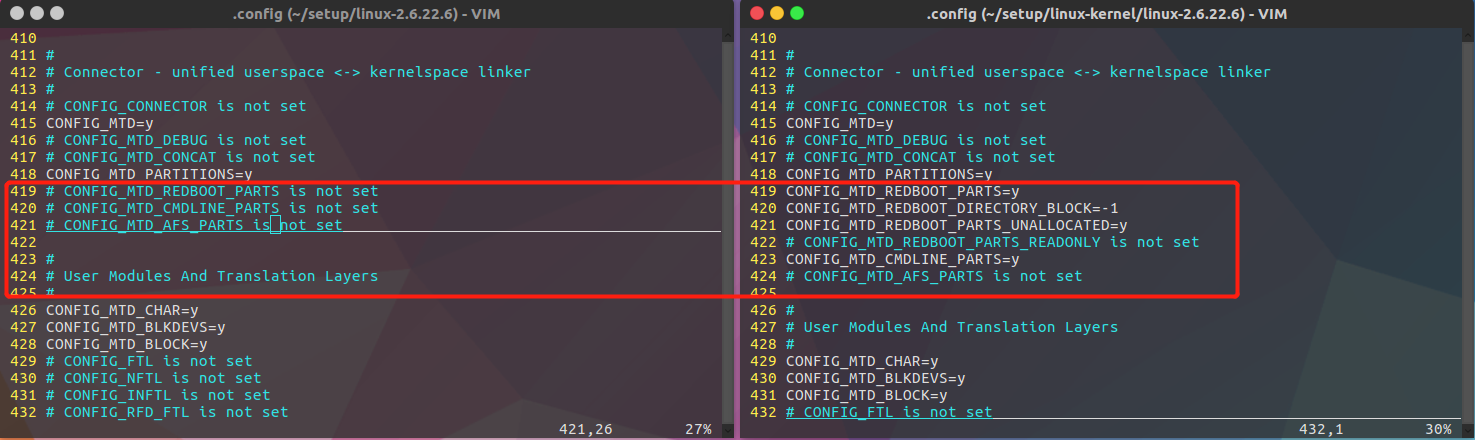Click '# CONFIG_INFTL is not set' in left window
This screenshot has width=1475, height=440.
point(158,395)
